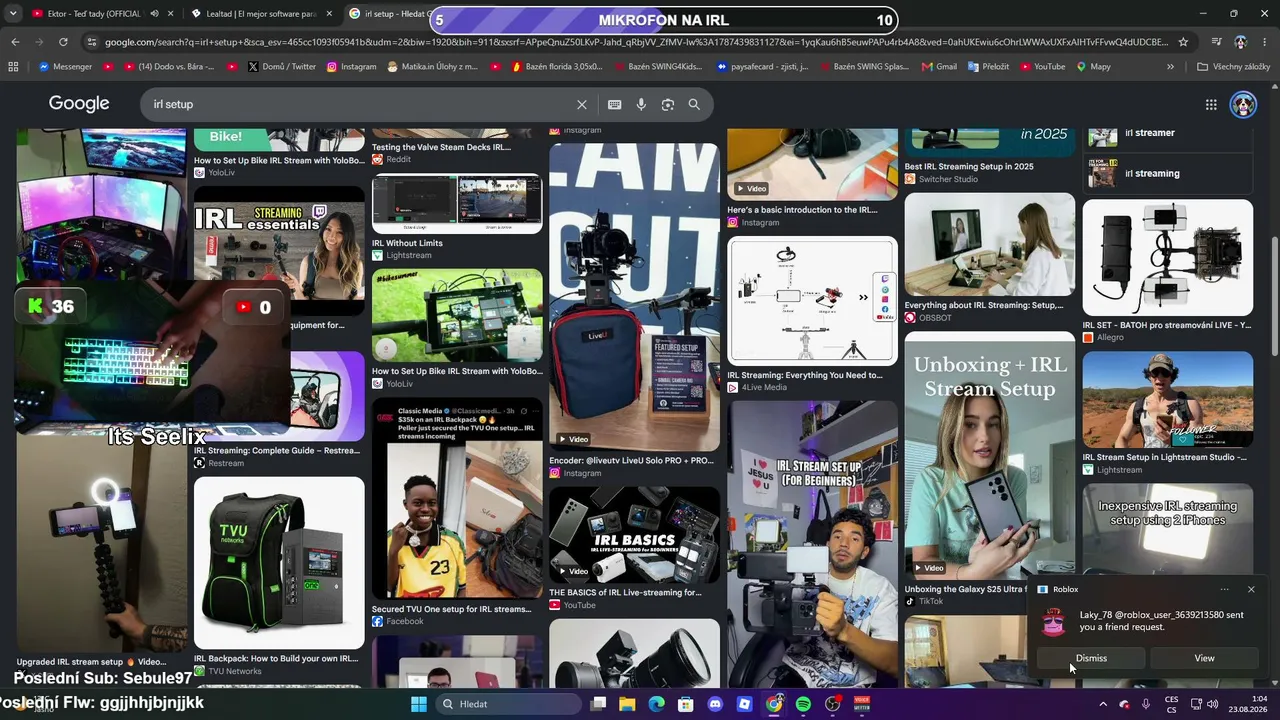The image size is (1280, 720).
Task: Close the Roblox notification popup
Action: click(x=1251, y=589)
